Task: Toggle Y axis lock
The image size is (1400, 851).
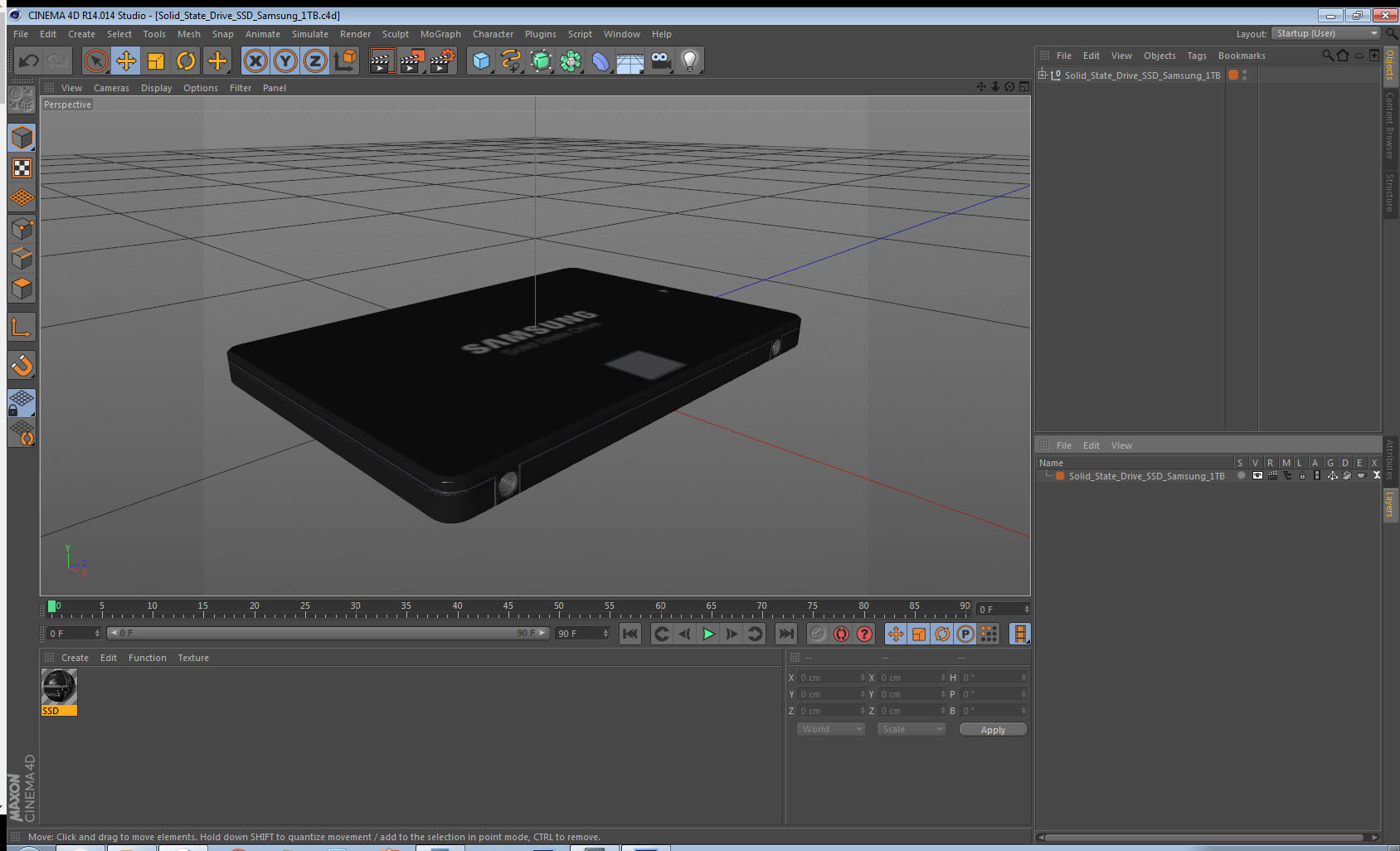Action: (285, 61)
